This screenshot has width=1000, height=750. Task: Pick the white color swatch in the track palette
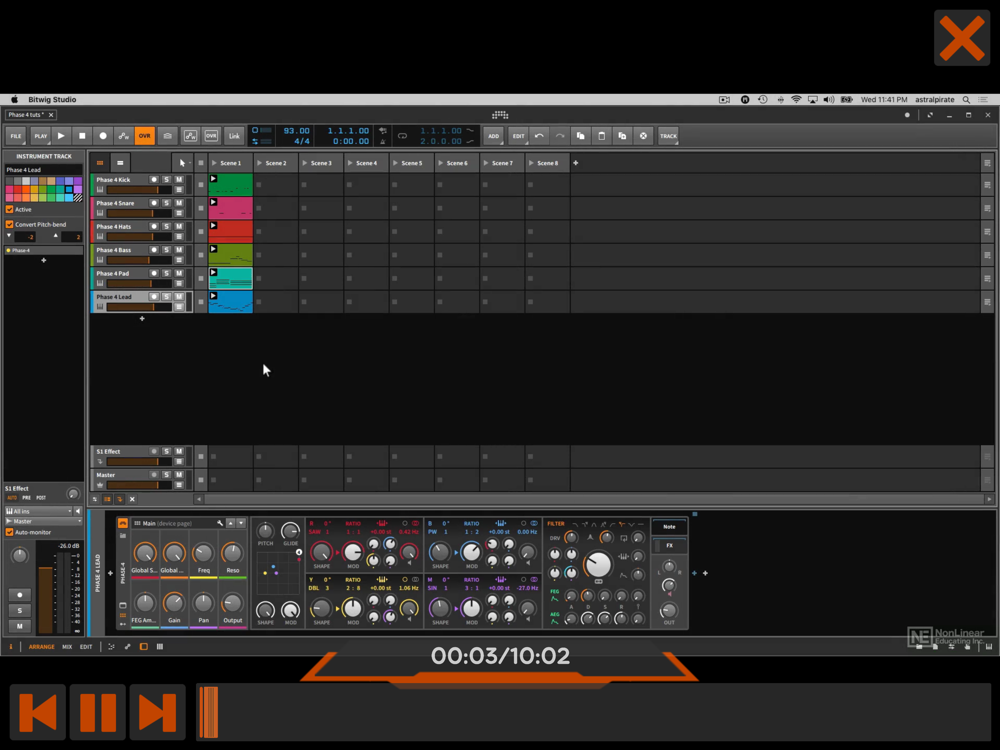27,182
